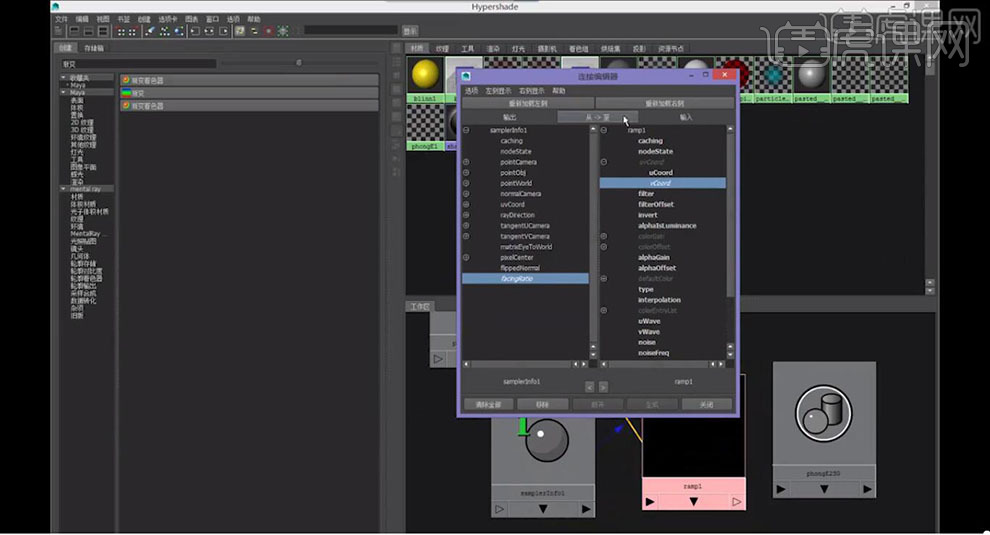990x535 pixels.
Task: Open the Edit menu in Hypershade
Action: pos(82,19)
